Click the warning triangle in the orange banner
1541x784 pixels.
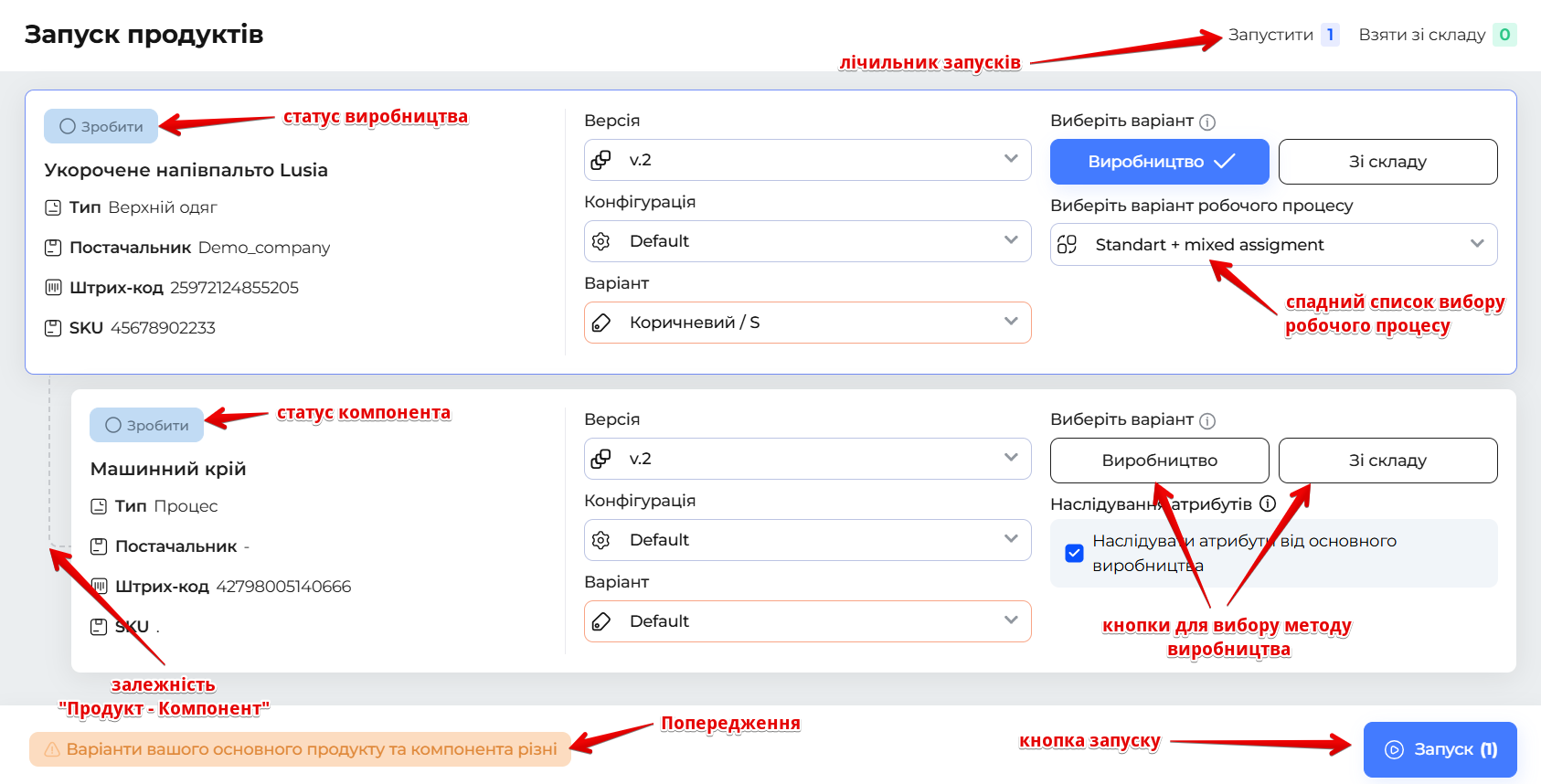tap(50, 748)
